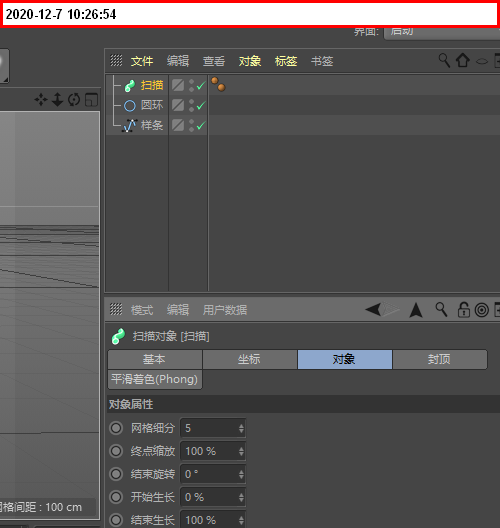Open the 模式 menu in attribute manager

(142, 310)
